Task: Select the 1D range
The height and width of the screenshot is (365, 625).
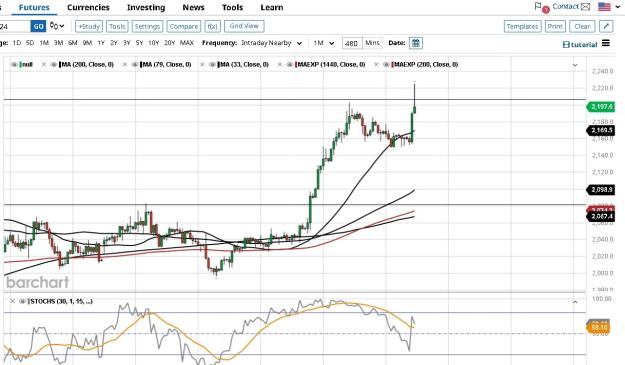Action: coord(17,43)
